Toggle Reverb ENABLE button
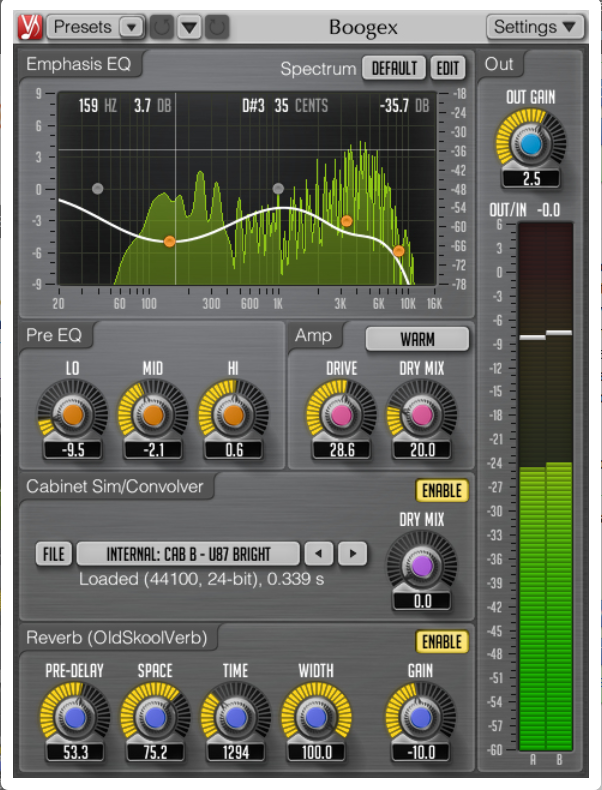 [442, 642]
